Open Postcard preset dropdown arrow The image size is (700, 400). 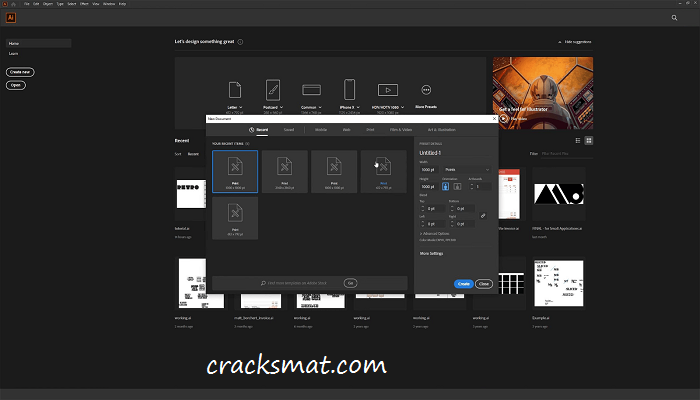pos(281,108)
